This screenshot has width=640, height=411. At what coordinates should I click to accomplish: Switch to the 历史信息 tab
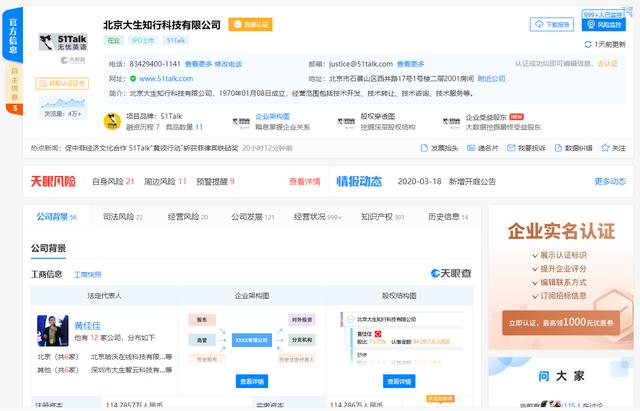tap(448, 217)
